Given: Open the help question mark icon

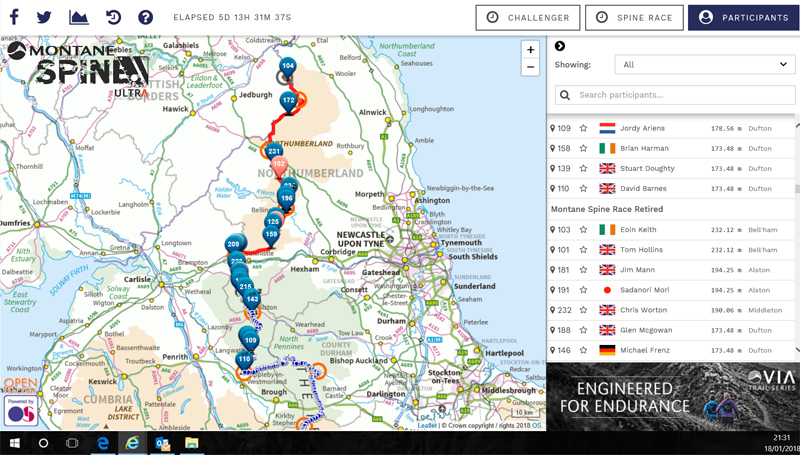Looking at the screenshot, I should click(146, 17).
